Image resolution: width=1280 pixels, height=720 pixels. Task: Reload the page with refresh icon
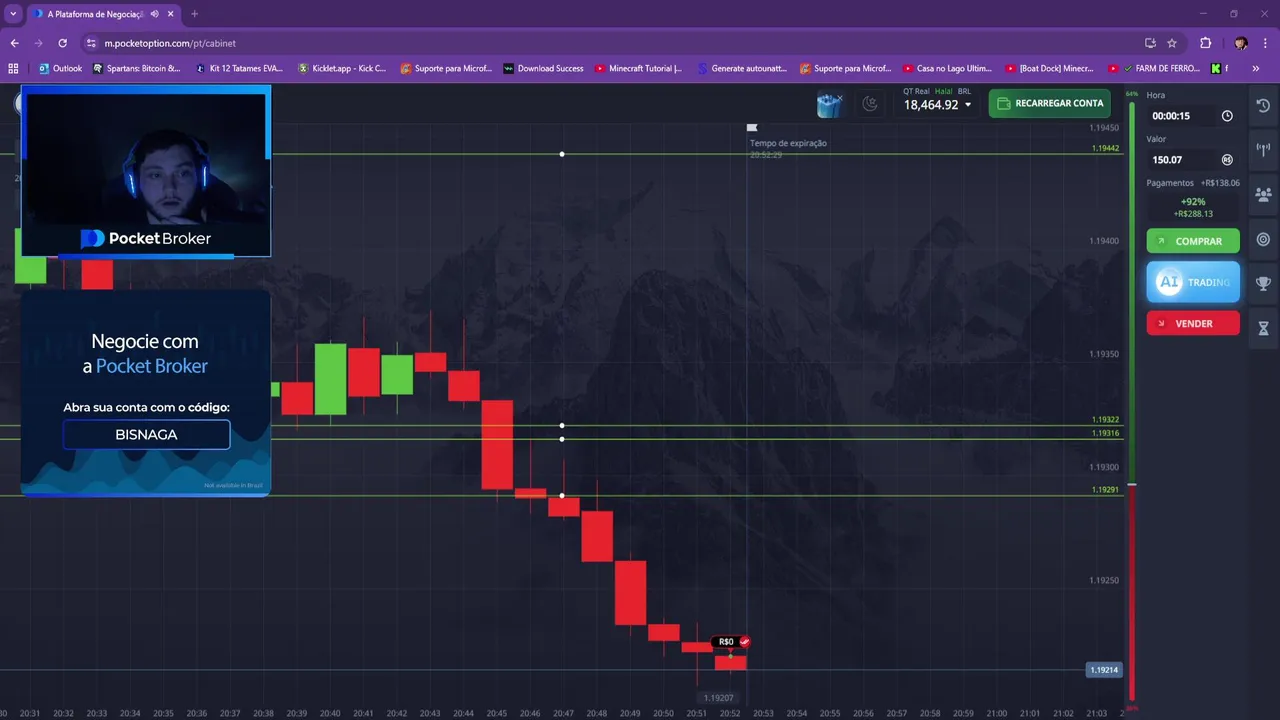pos(62,43)
